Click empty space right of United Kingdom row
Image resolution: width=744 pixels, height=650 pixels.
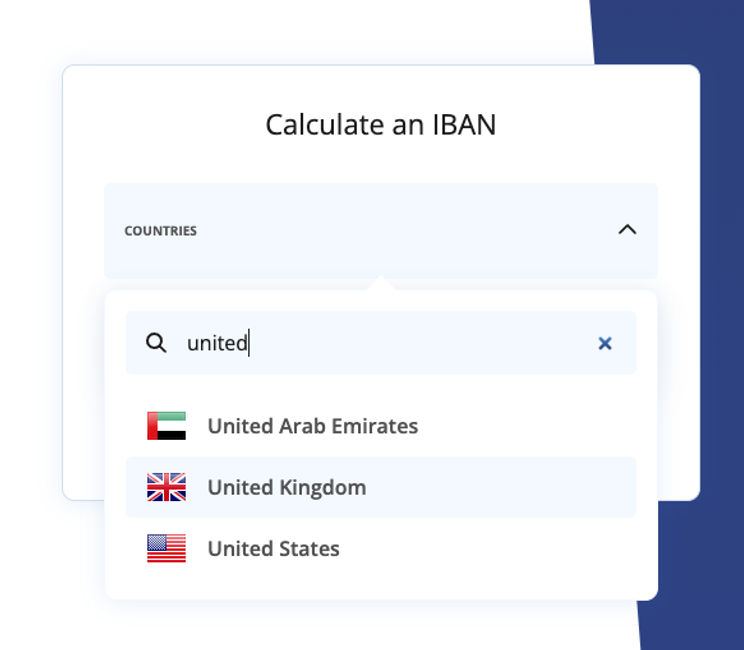520,487
